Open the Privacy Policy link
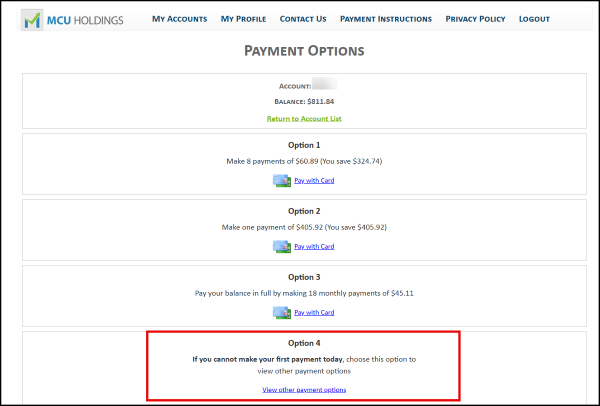The image size is (600, 406). tap(475, 19)
